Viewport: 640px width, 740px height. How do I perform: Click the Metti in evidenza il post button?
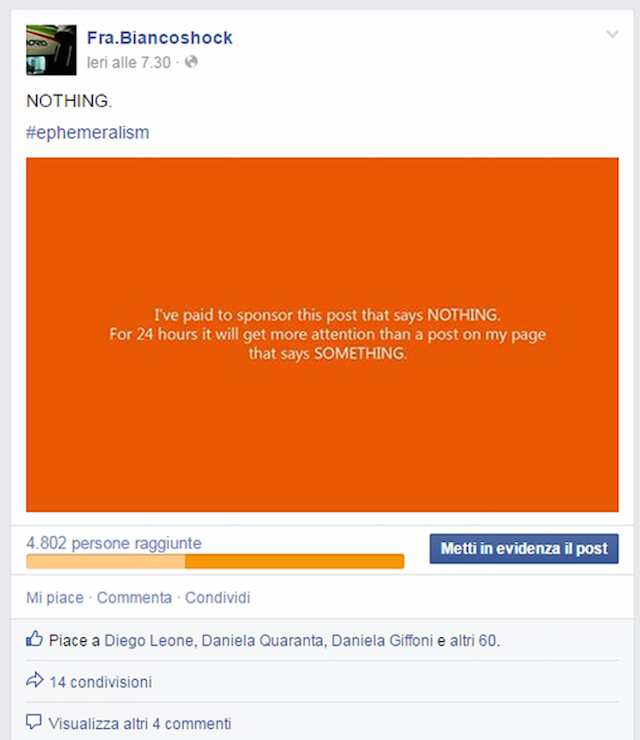[x=524, y=548]
